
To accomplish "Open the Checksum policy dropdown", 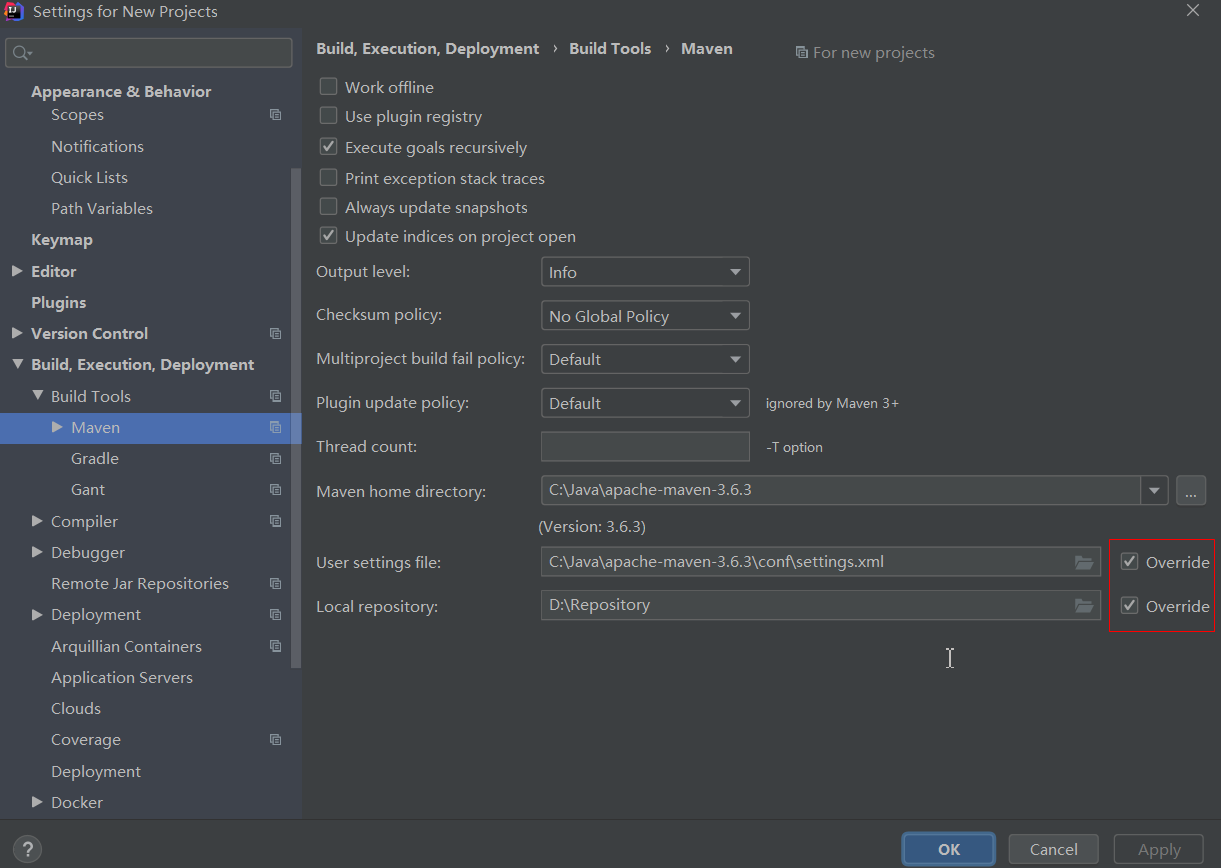I will coord(645,316).
